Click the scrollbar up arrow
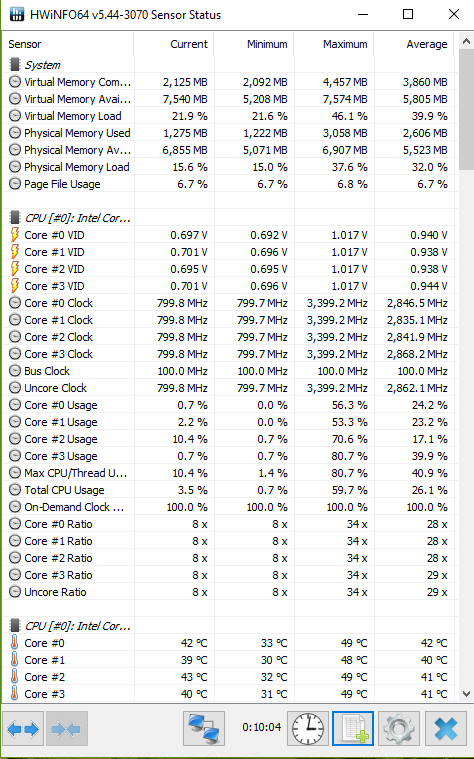This screenshot has width=474, height=759. [x=466, y=42]
